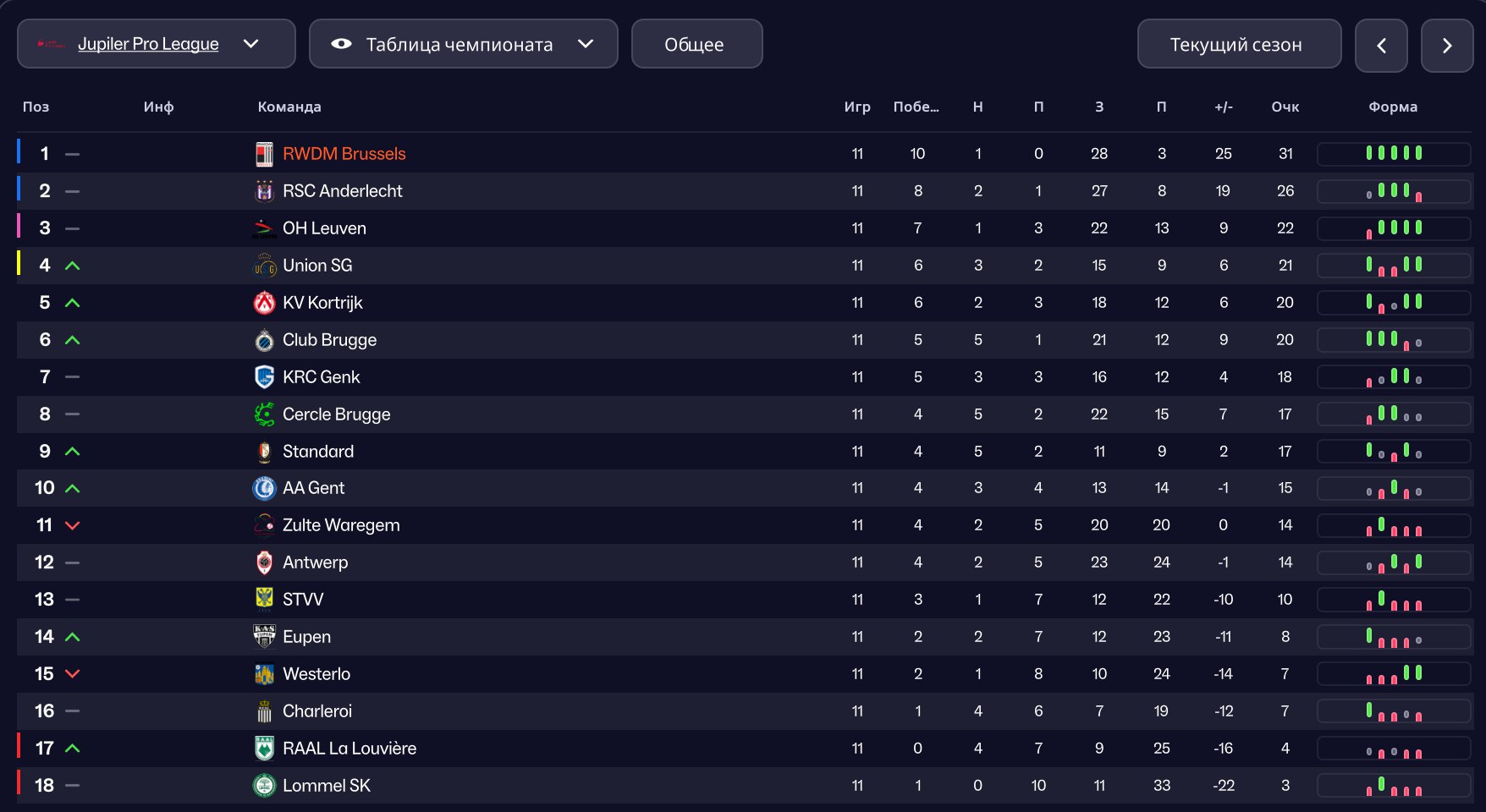This screenshot has height=812, width=1486.
Task: Select the Westerlo table row
Action: pos(745,674)
